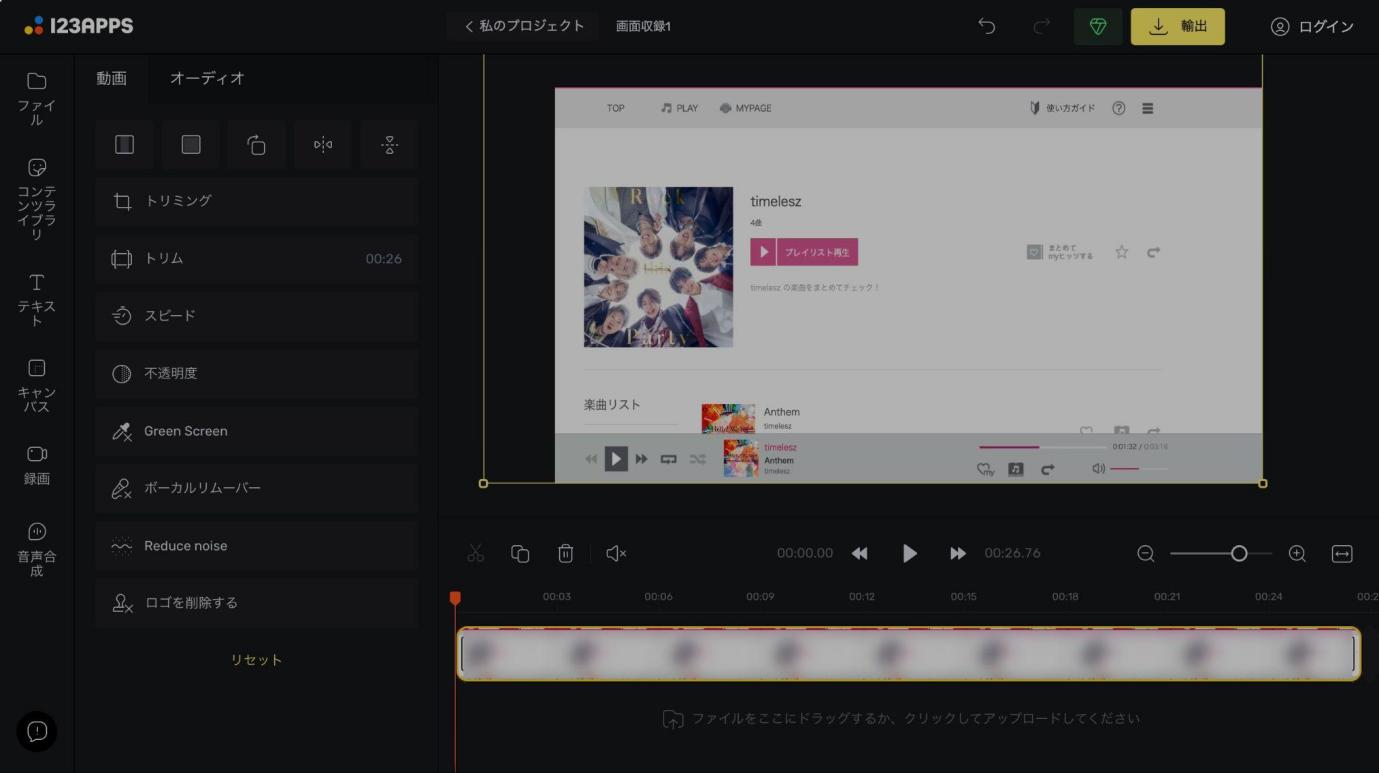Go back to 私のプロジェクト
Viewport: 1379px width, 773px height.
coord(523,26)
